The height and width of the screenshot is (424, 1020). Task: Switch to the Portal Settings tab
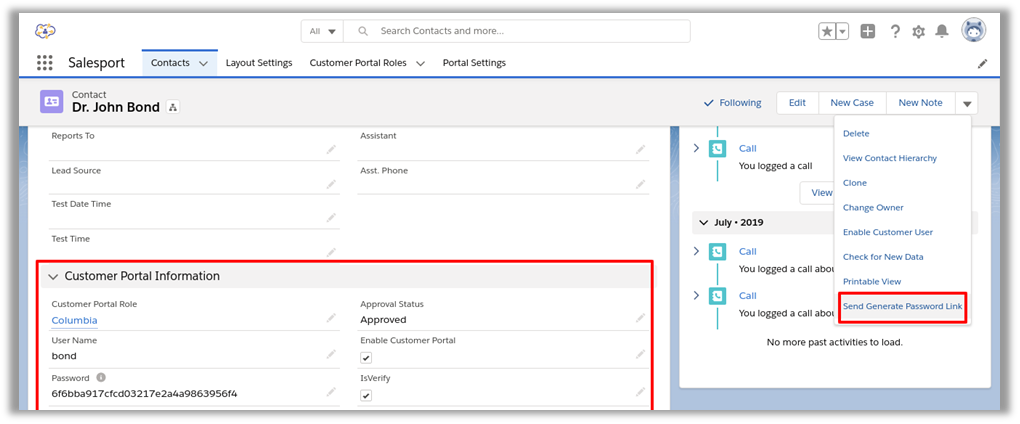474,63
